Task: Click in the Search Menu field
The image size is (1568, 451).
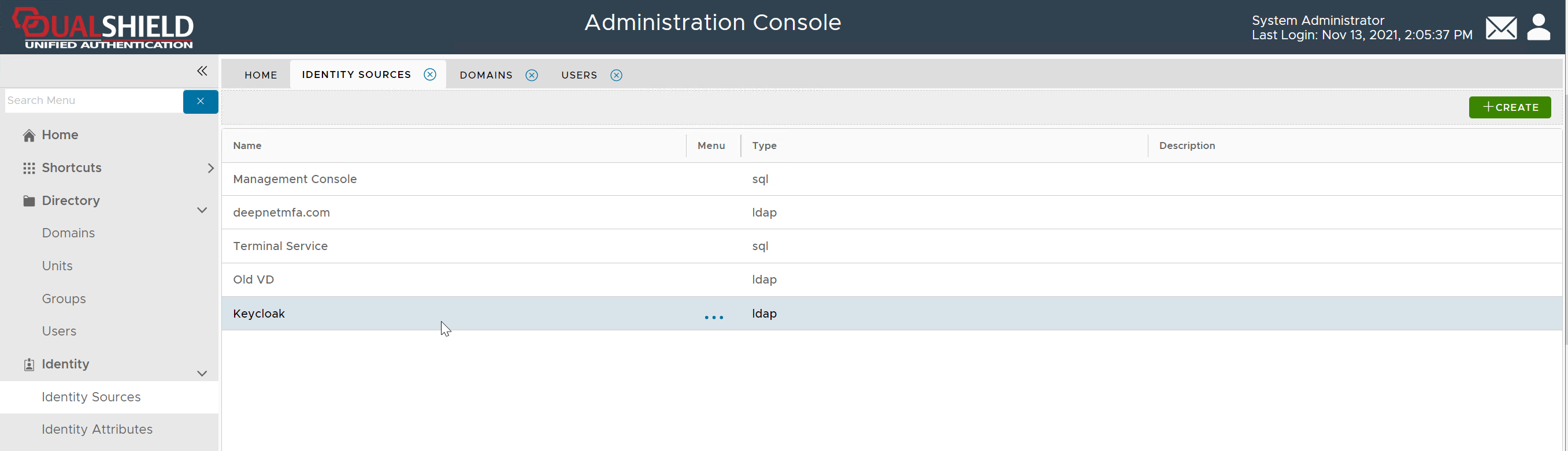Action: (x=94, y=101)
